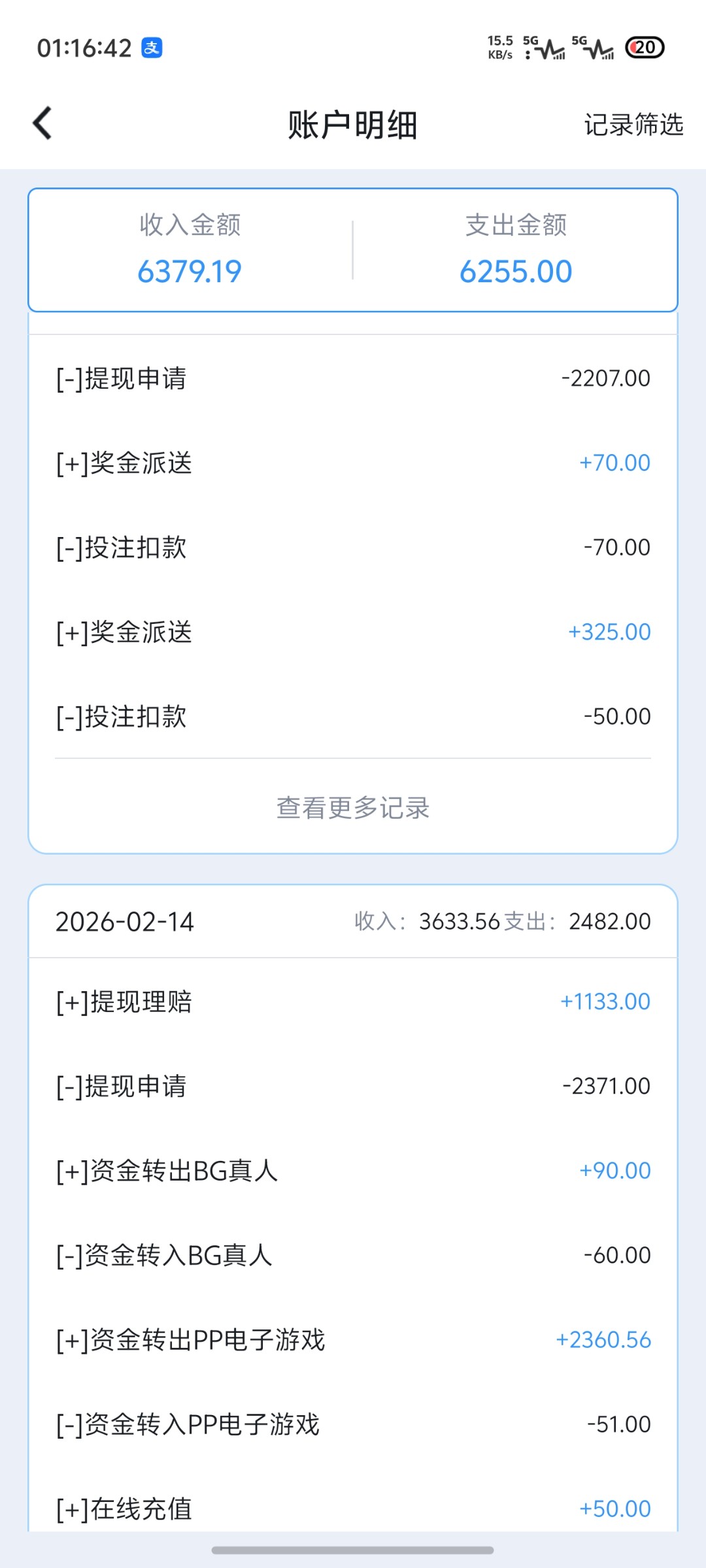Select the 收入金额 6379.19 summary
Image resolution: width=706 pixels, height=1568 pixels.
(x=190, y=252)
